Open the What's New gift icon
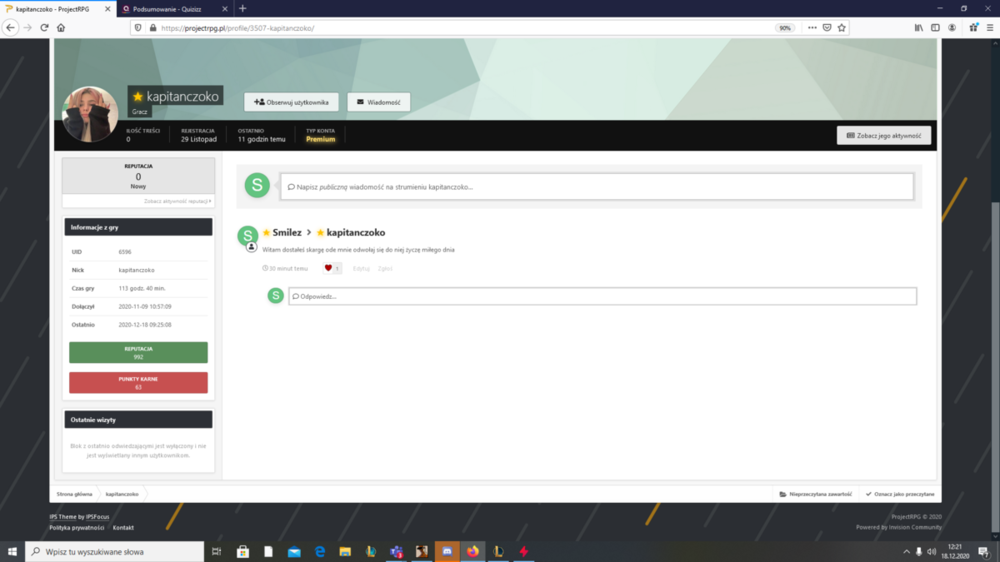Screen dimensions: 1000x562 974,28
